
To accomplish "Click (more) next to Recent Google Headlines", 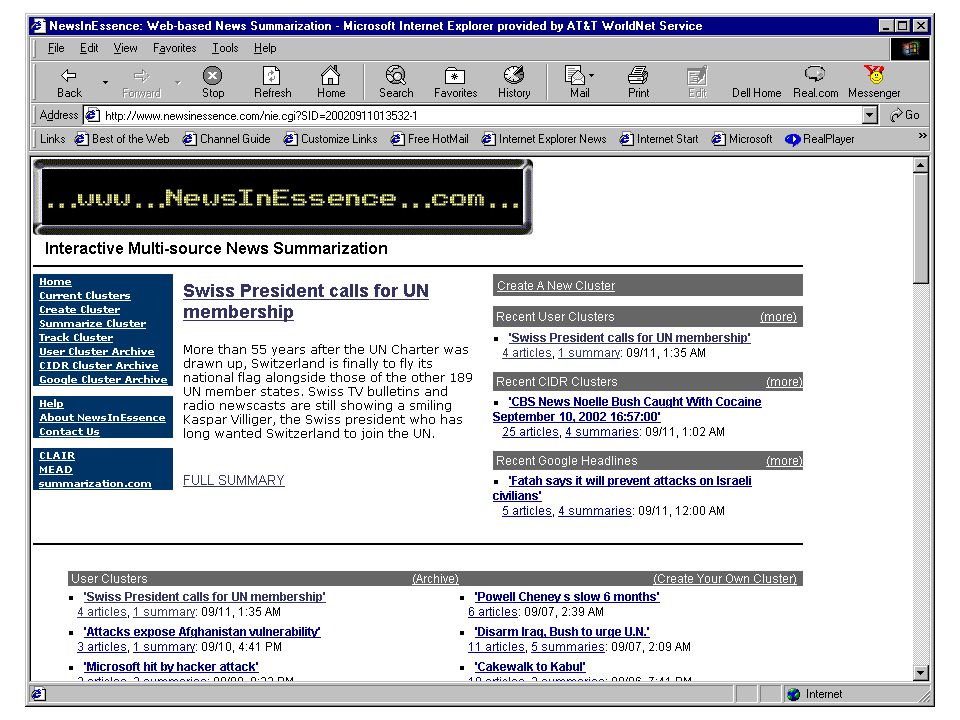I will tap(784, 460).
